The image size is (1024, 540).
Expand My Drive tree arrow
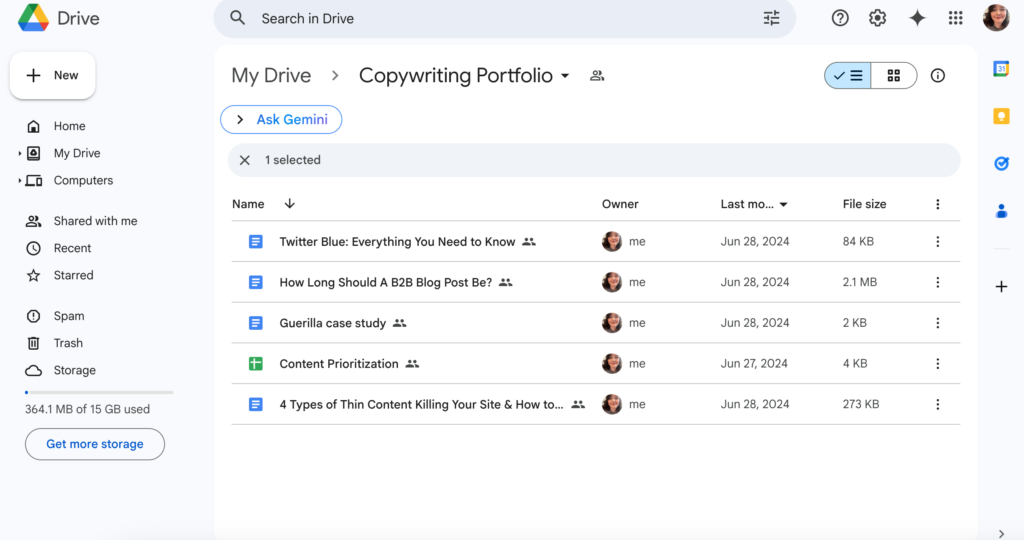(x=20, y=153)
